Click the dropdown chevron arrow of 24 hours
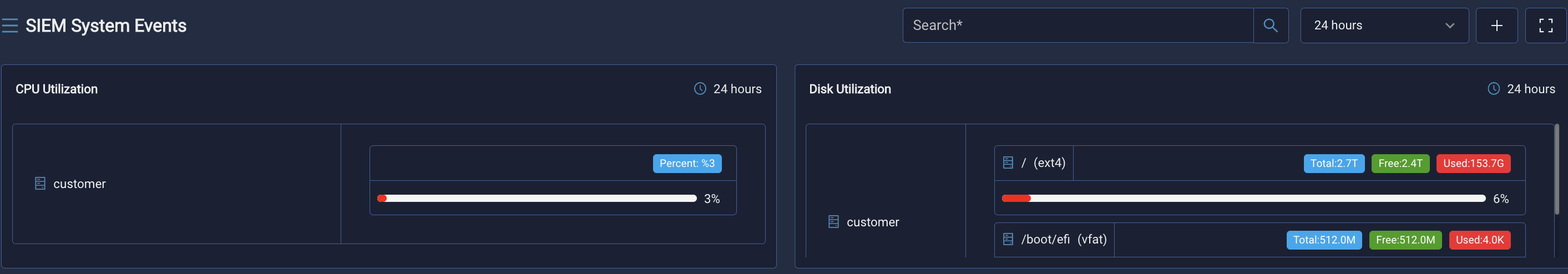Viewport: 1568px width, 274px height. point(1449,26)
